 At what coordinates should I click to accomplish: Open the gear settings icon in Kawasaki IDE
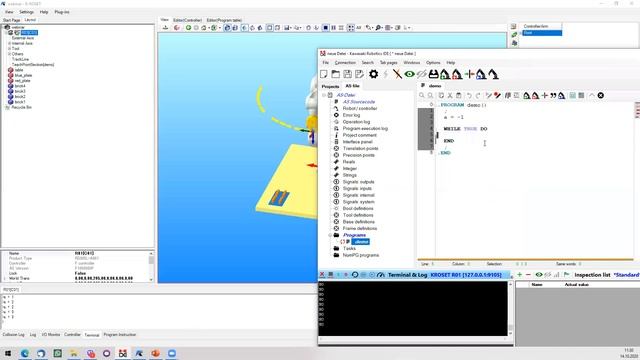(x=373, y=74)
